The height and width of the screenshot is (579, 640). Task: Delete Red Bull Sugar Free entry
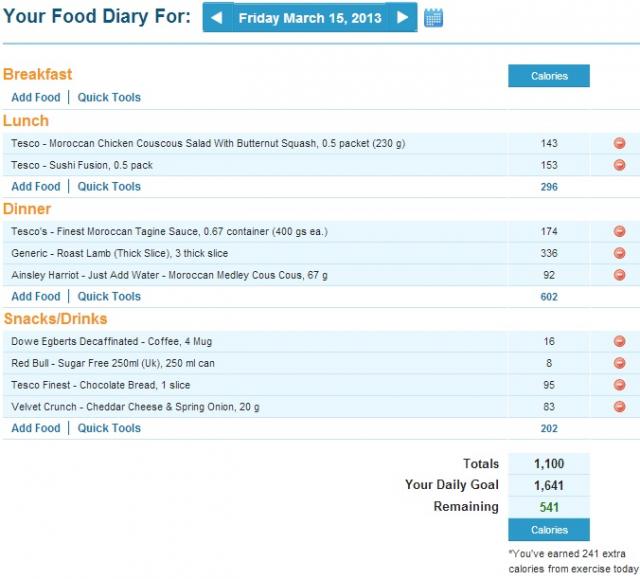[619, 363]
